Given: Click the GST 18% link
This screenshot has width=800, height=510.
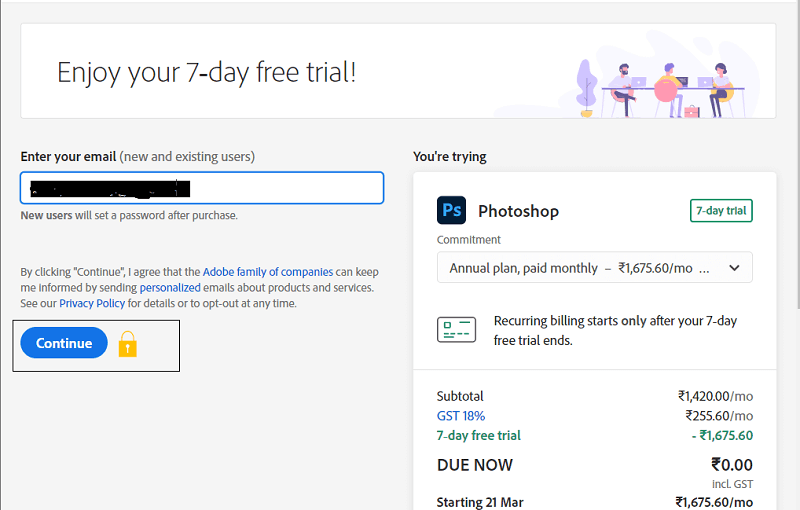Looking at the screenshot, I should coord(460,416).
